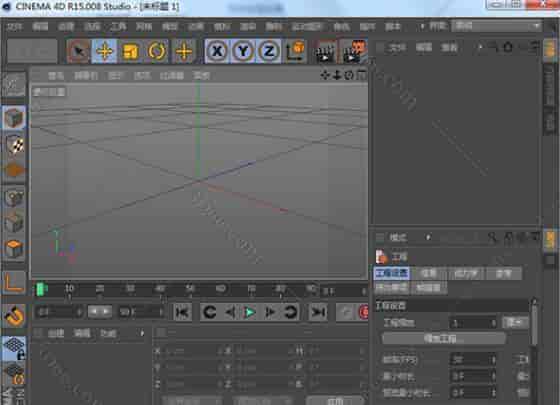The width and height of the screenshot is (560, 405).
Task: Click viewport zoom navigation icon
Action: click(x=337, y=75)
